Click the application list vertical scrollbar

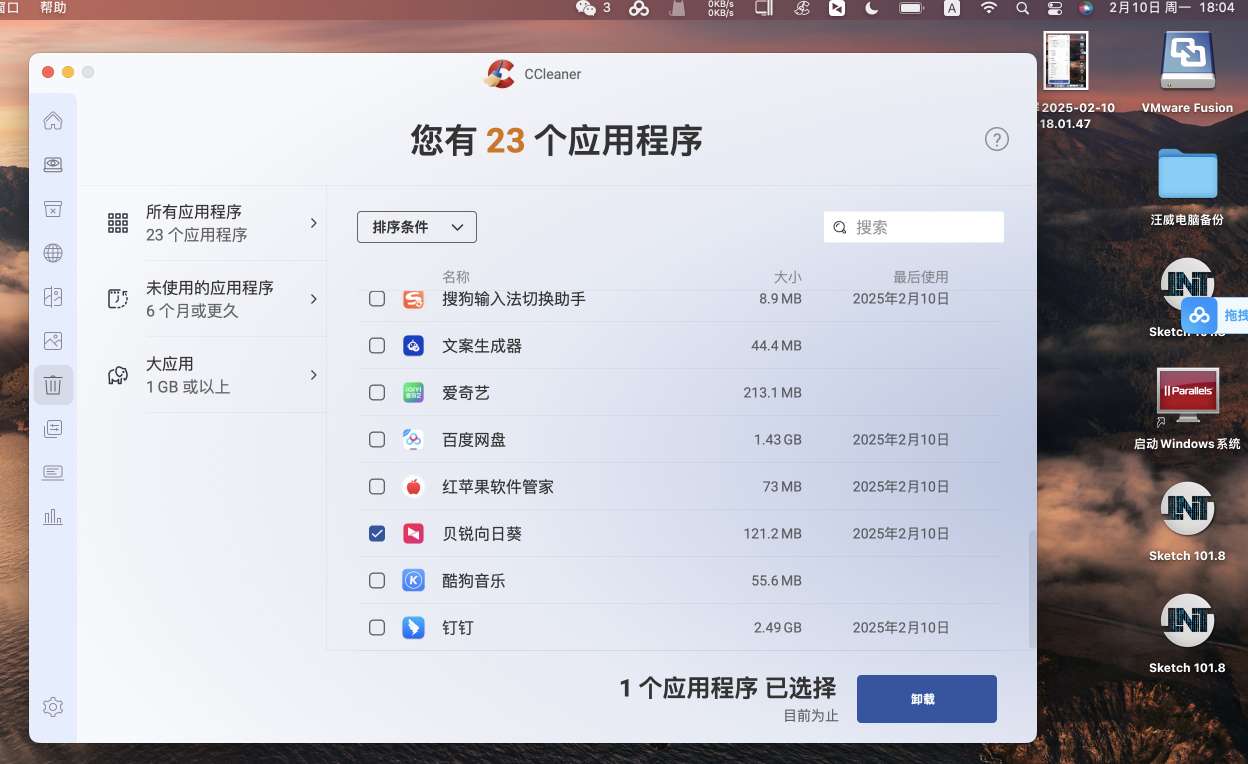(x=1031, y=590)
